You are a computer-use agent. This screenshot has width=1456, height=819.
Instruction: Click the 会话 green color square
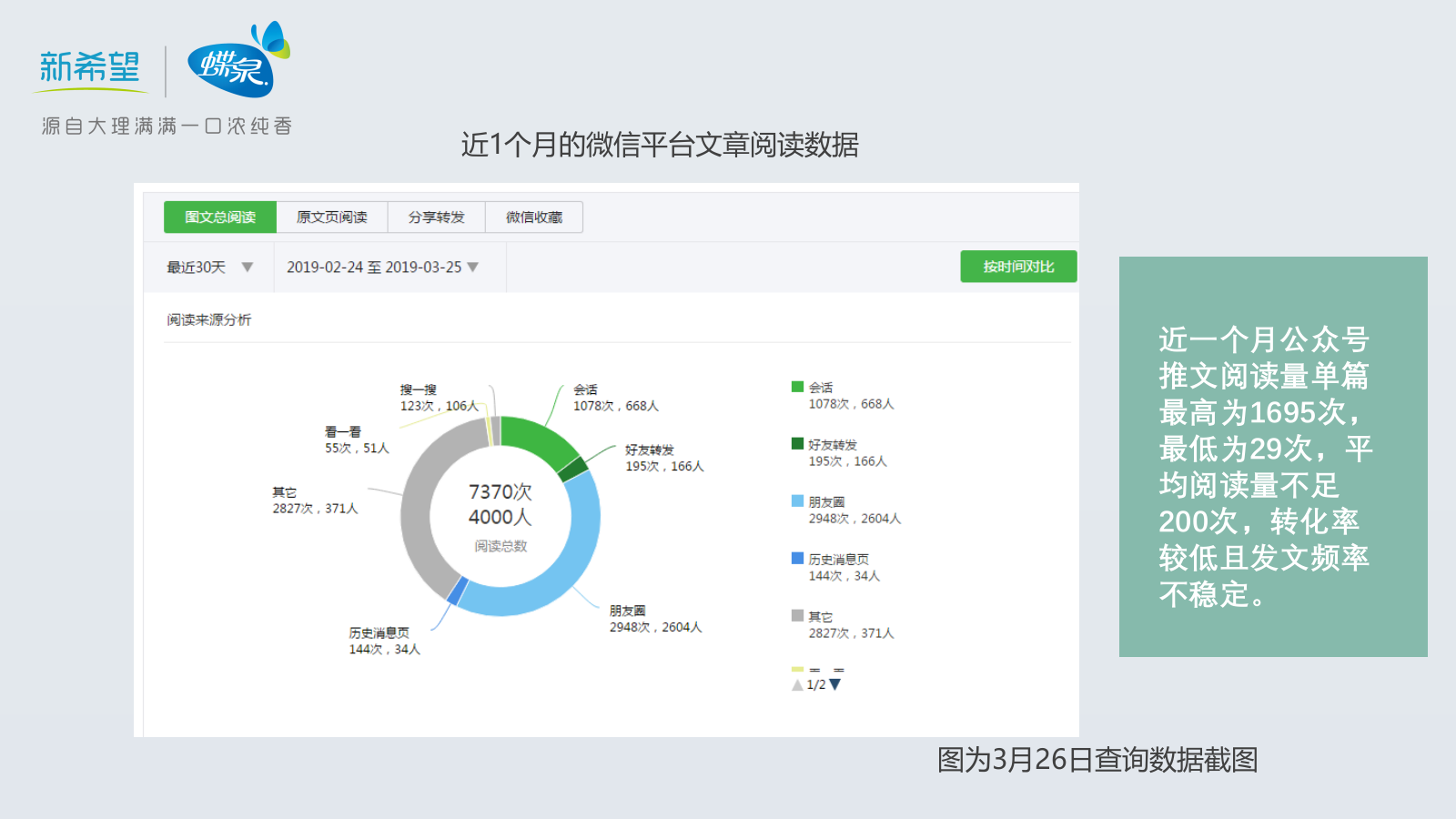(x=796, y=387)
